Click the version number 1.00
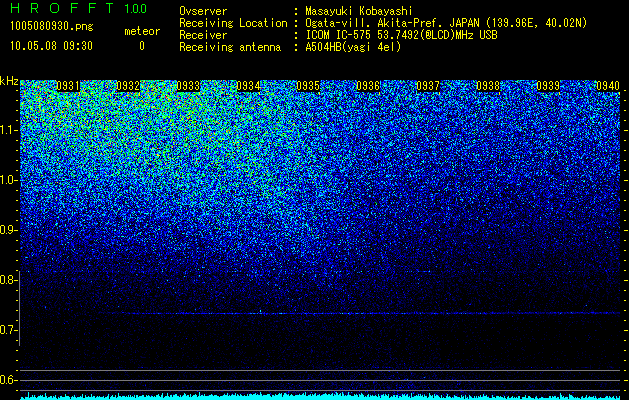This screenshot has height=400, width=629. click(x=136, y=8)
